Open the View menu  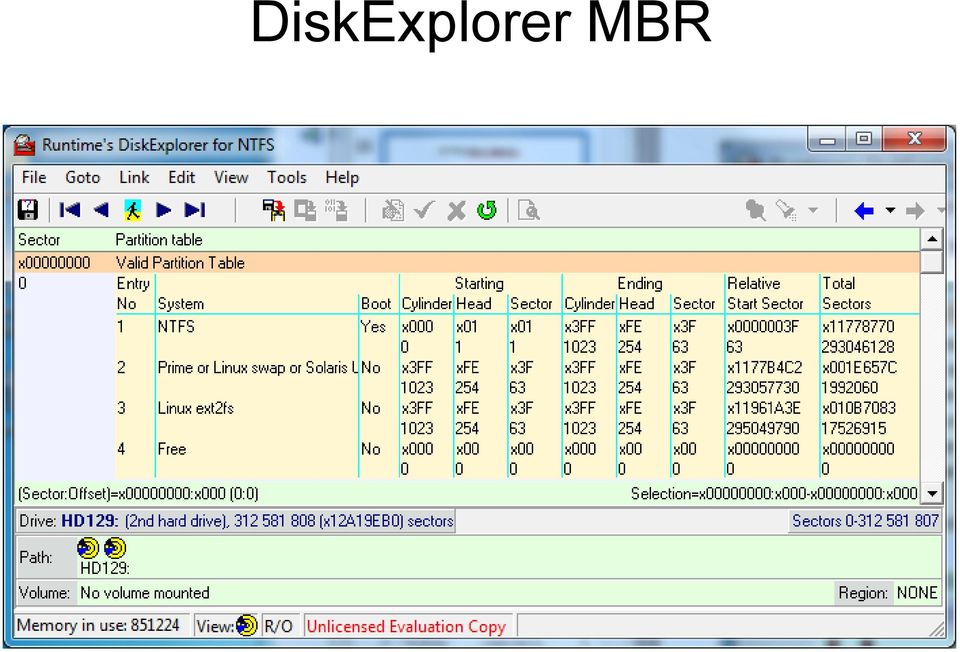click(x=231, y=178)
